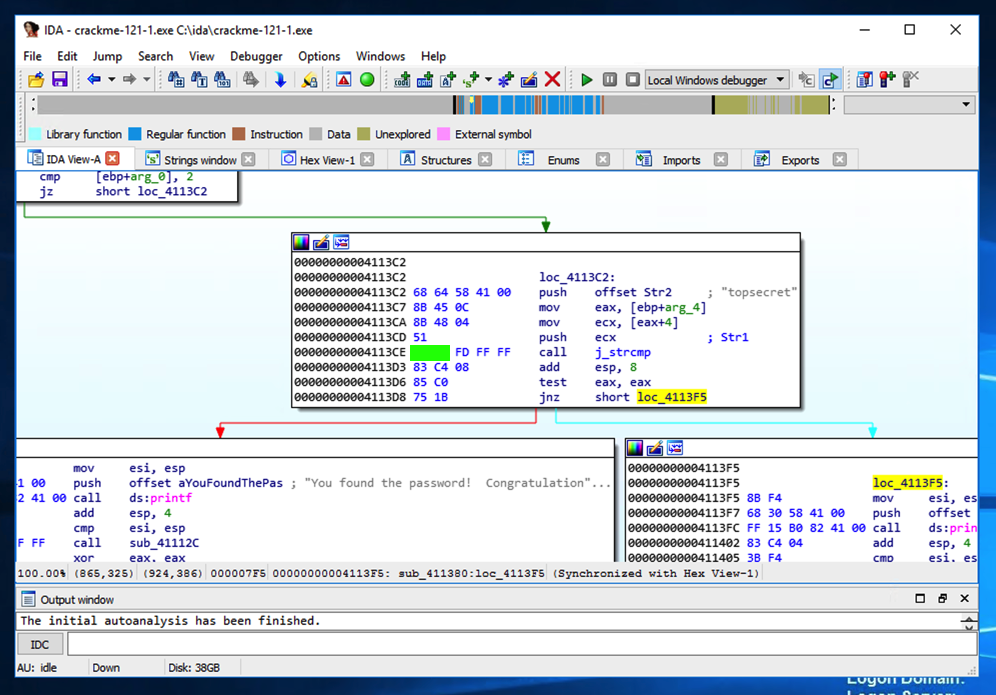The width and height of the screenshot is (996, 695).
Task: Click the Regular function color swatch
Action: click(x=135, y=134)
